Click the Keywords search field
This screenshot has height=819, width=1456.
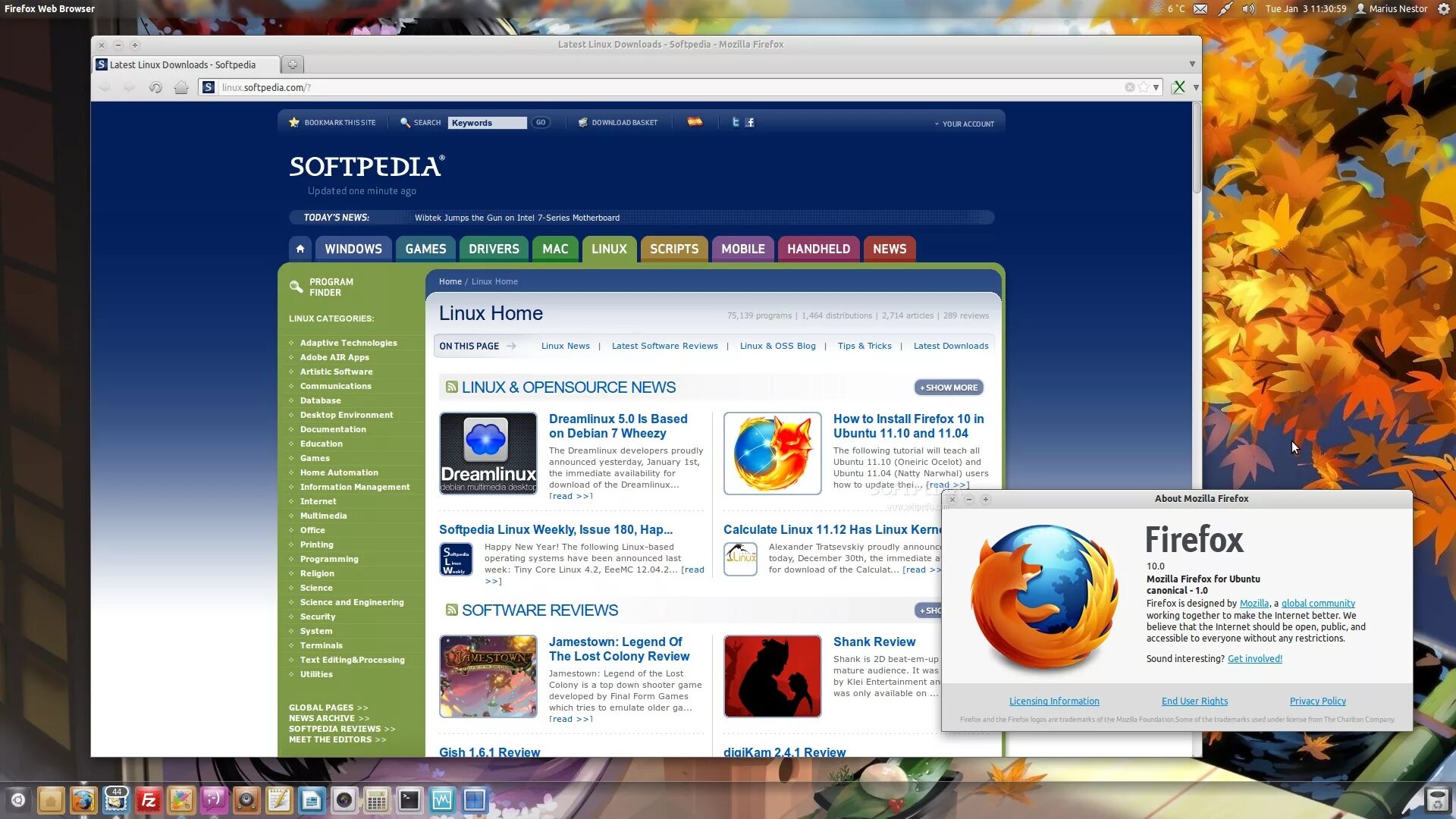click(487, 123)
